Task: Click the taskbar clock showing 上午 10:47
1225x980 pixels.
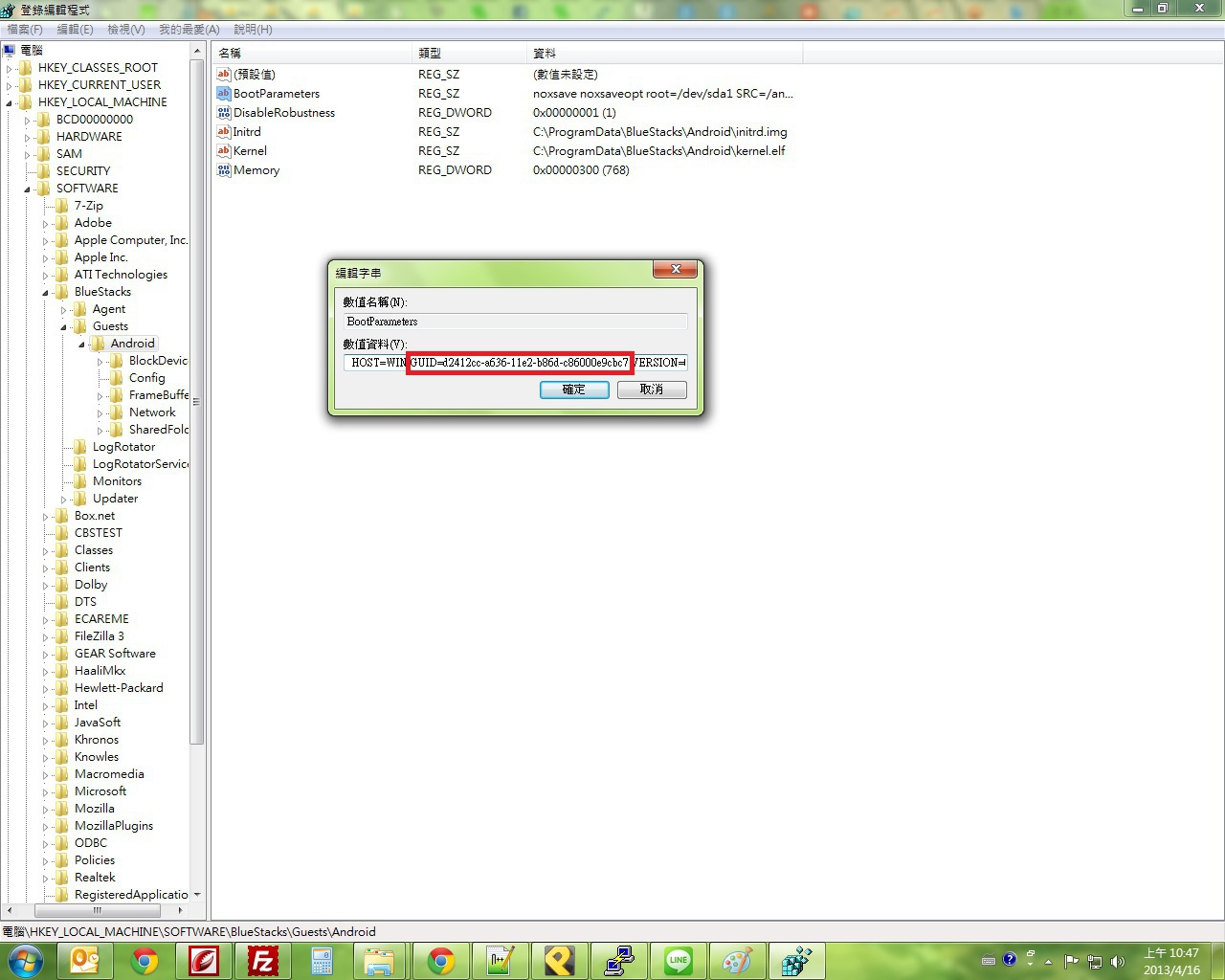Action: click(1171, 961)
